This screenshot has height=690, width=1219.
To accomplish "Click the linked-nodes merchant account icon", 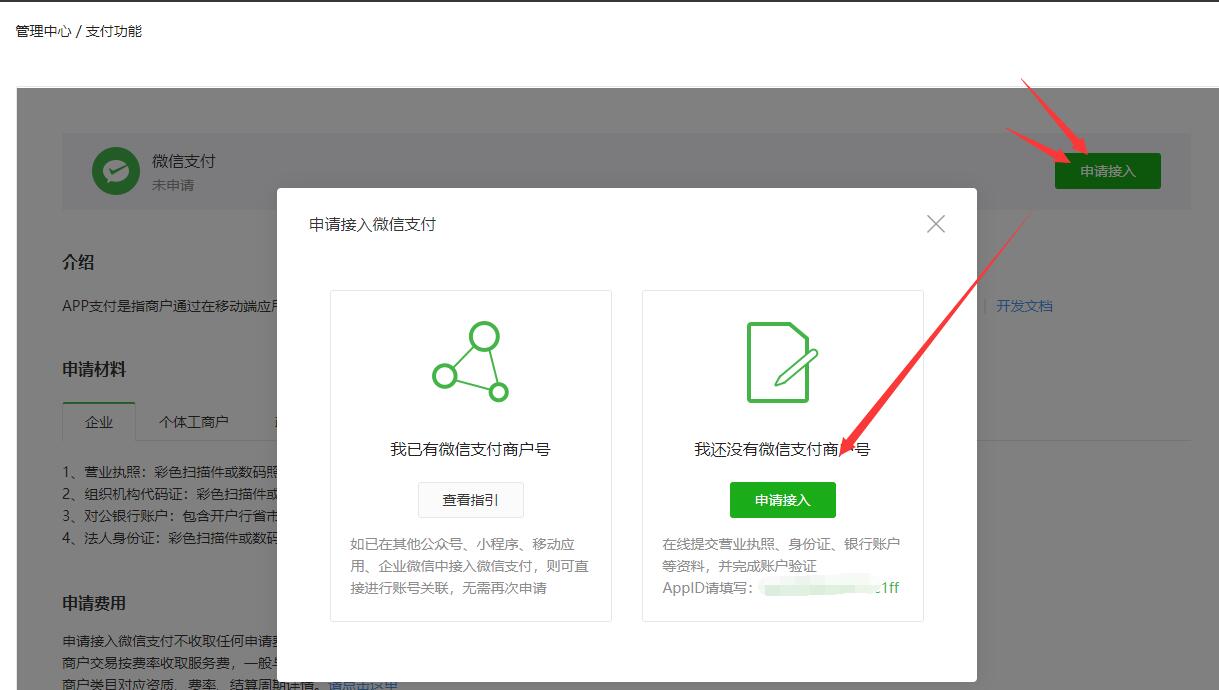I will 471,362.
